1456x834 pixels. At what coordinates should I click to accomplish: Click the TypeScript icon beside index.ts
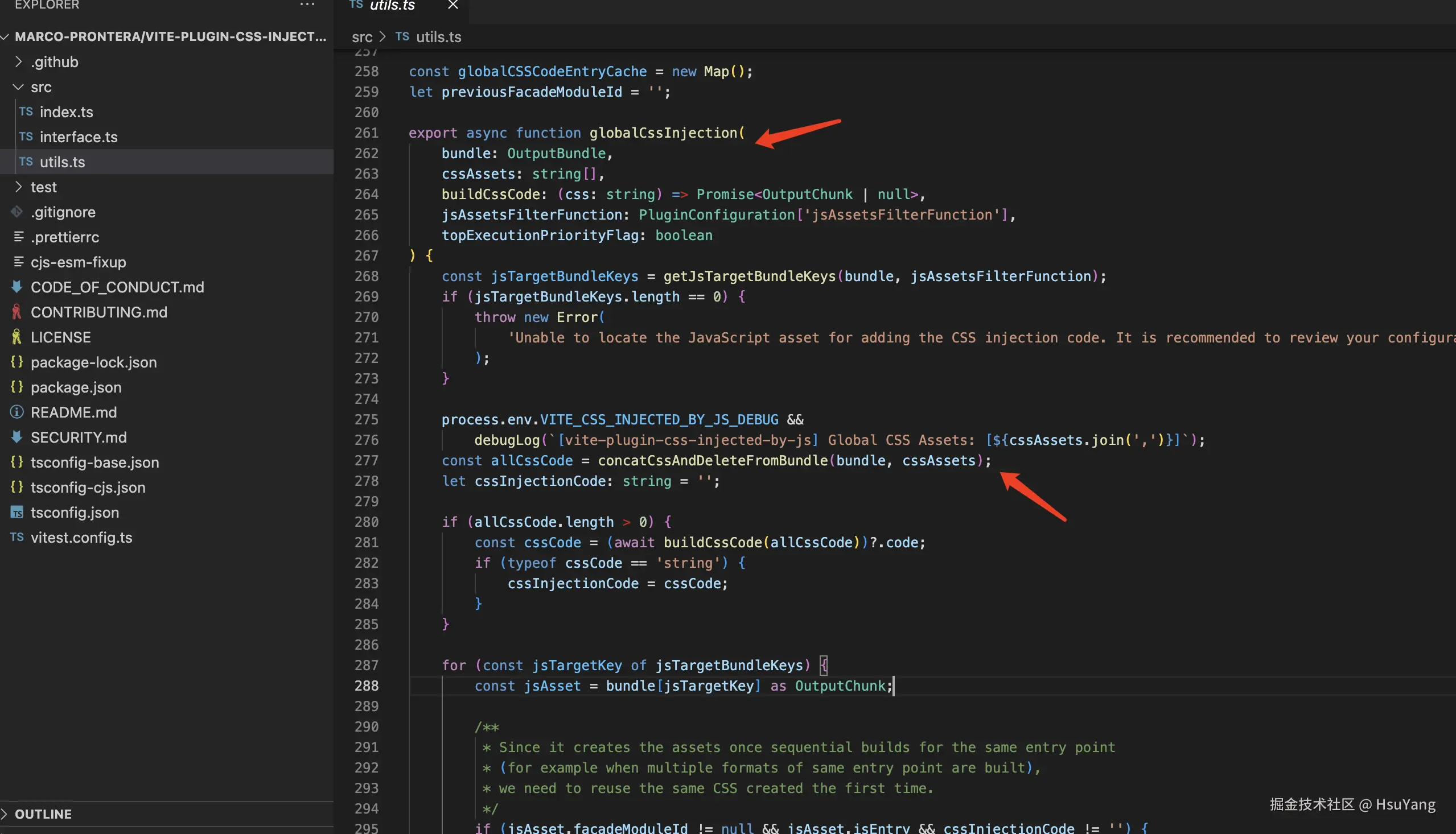coord(26,112)
